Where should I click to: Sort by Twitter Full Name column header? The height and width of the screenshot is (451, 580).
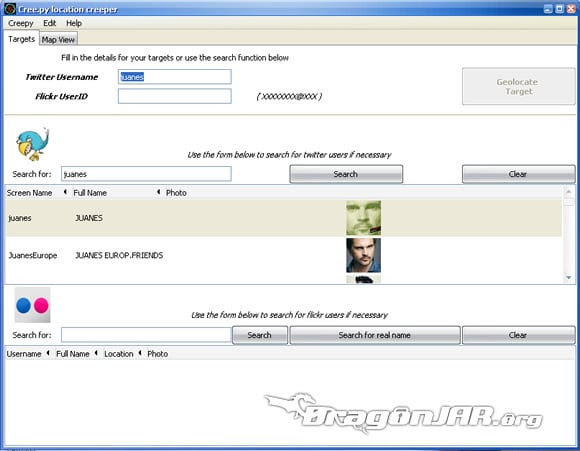tap(90, 193)
